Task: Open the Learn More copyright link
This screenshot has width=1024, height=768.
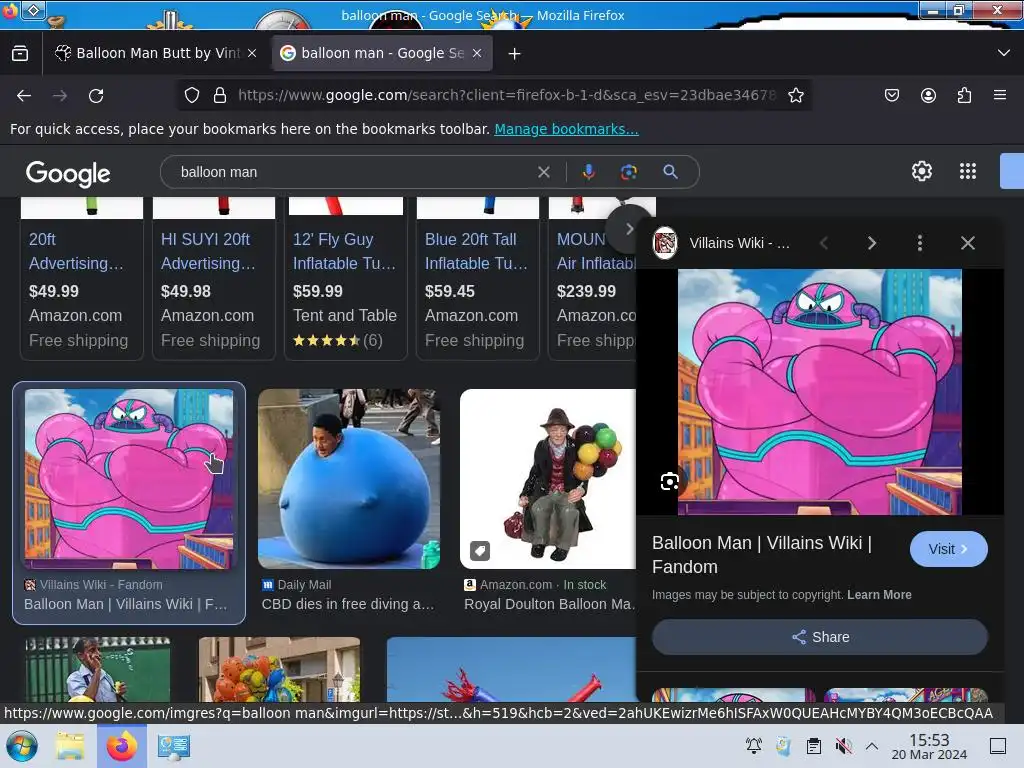Action: [879, 595]
